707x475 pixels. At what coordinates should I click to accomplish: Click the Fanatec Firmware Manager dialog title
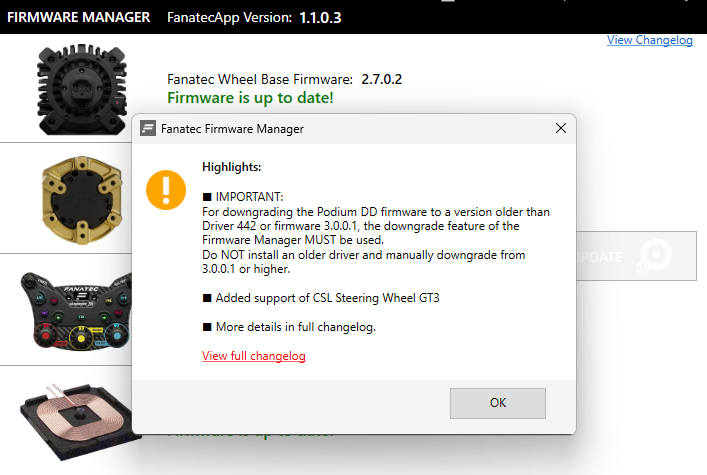[235, 129]
